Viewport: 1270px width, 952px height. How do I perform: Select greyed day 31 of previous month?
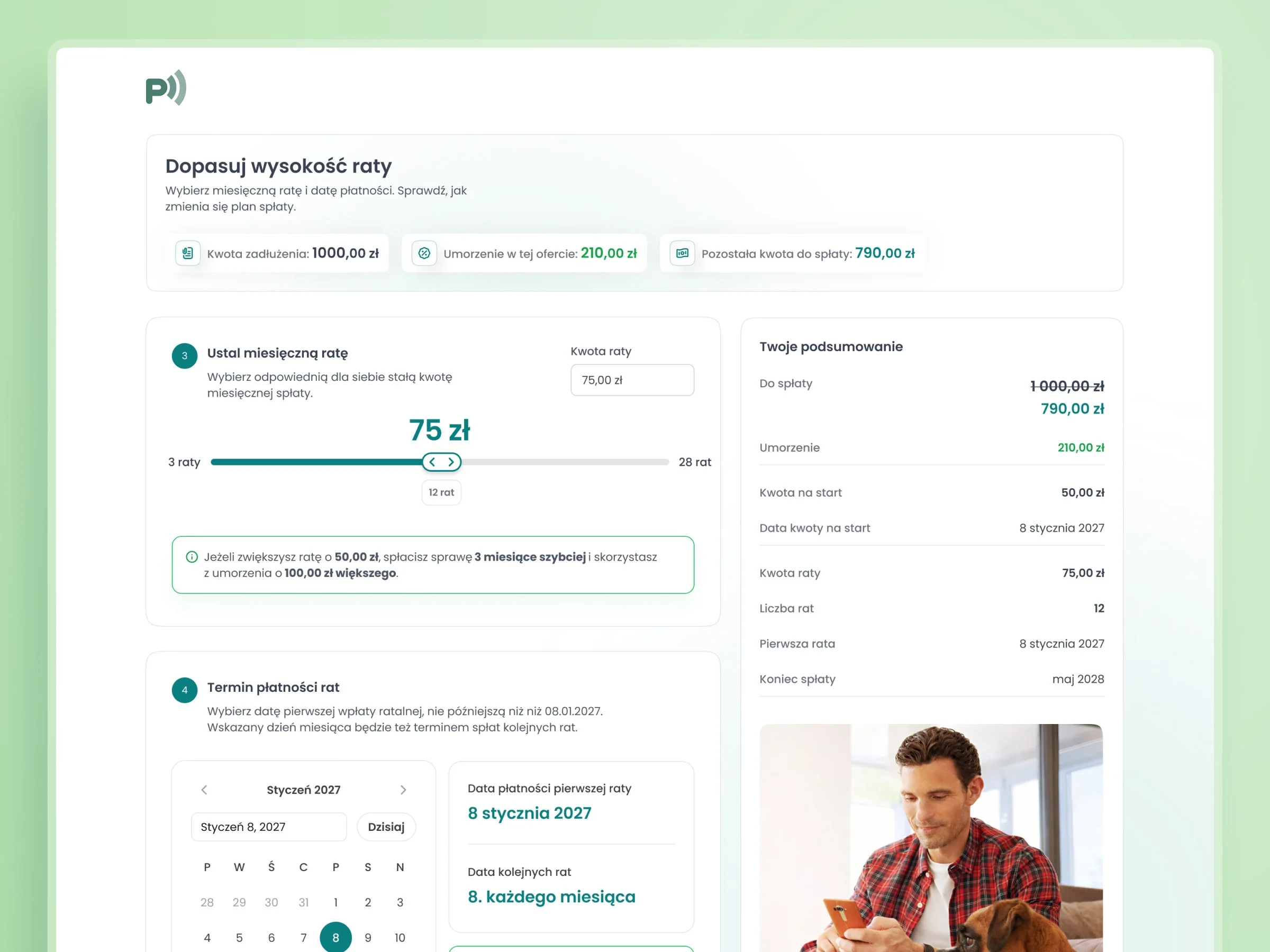(304, 902)
